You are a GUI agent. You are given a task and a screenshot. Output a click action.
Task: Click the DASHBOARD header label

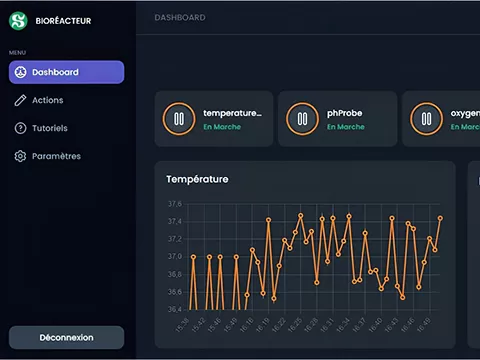(180, 18)
